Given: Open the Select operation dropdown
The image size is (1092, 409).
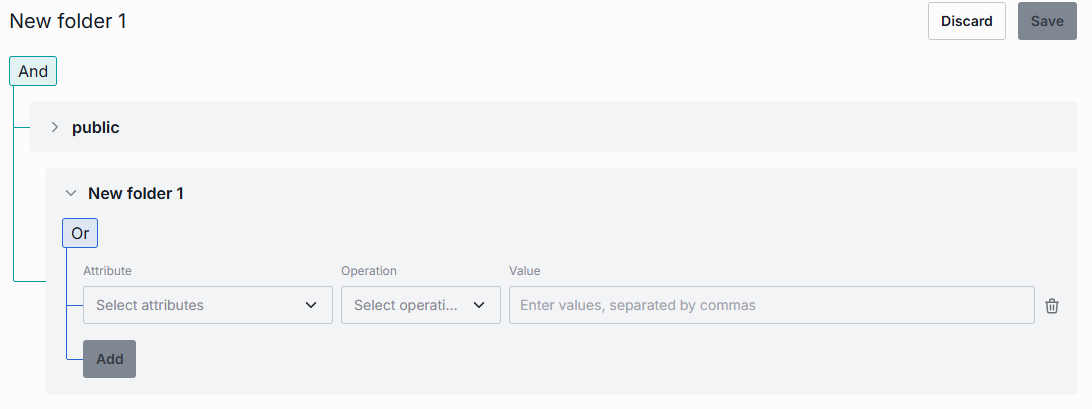Looking at the screenshot, I should 421,305.
